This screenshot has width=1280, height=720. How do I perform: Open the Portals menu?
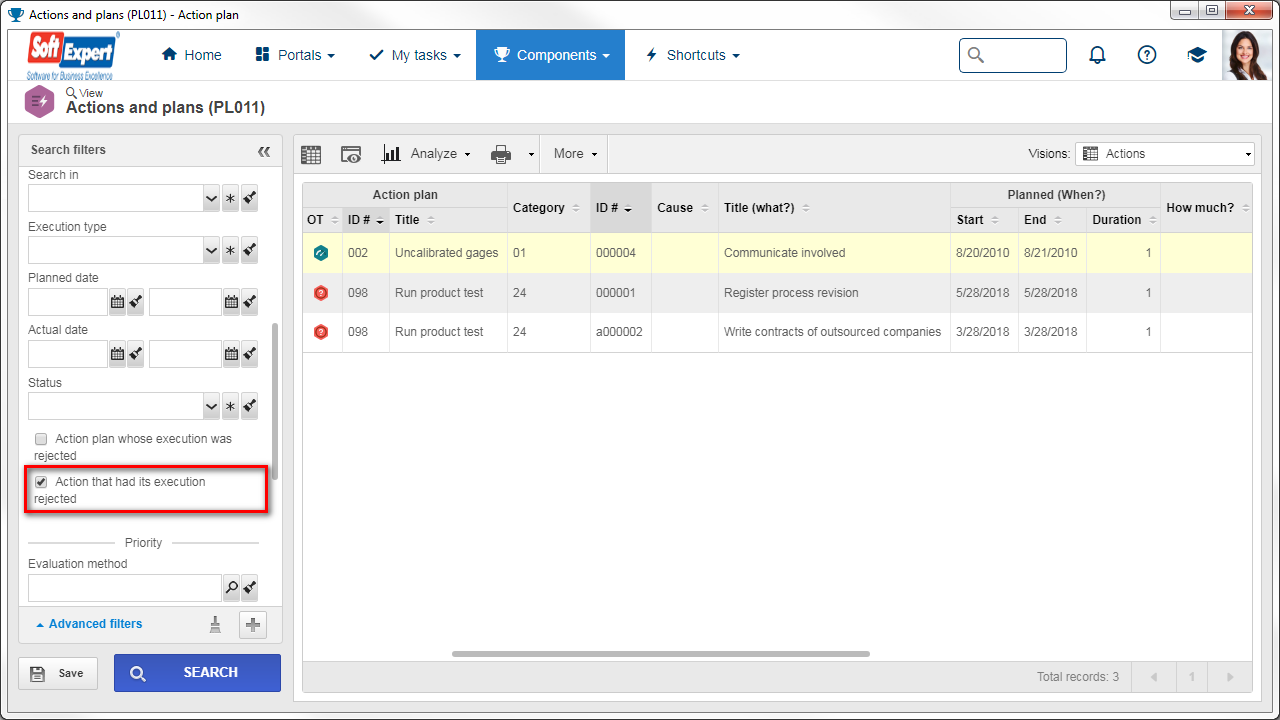(x=295, y=55)
